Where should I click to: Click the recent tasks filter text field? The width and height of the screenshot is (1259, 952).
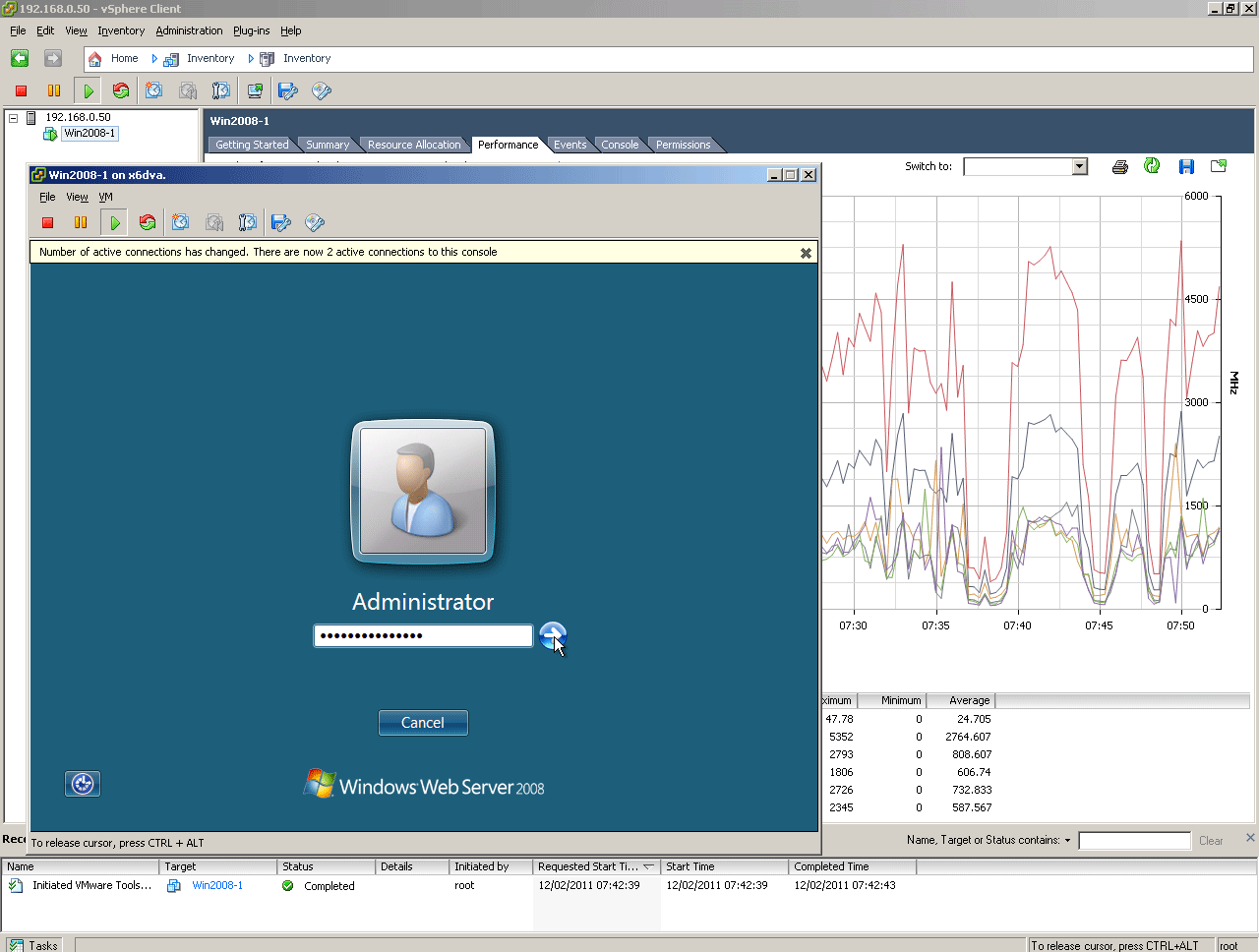[1134, 841]
